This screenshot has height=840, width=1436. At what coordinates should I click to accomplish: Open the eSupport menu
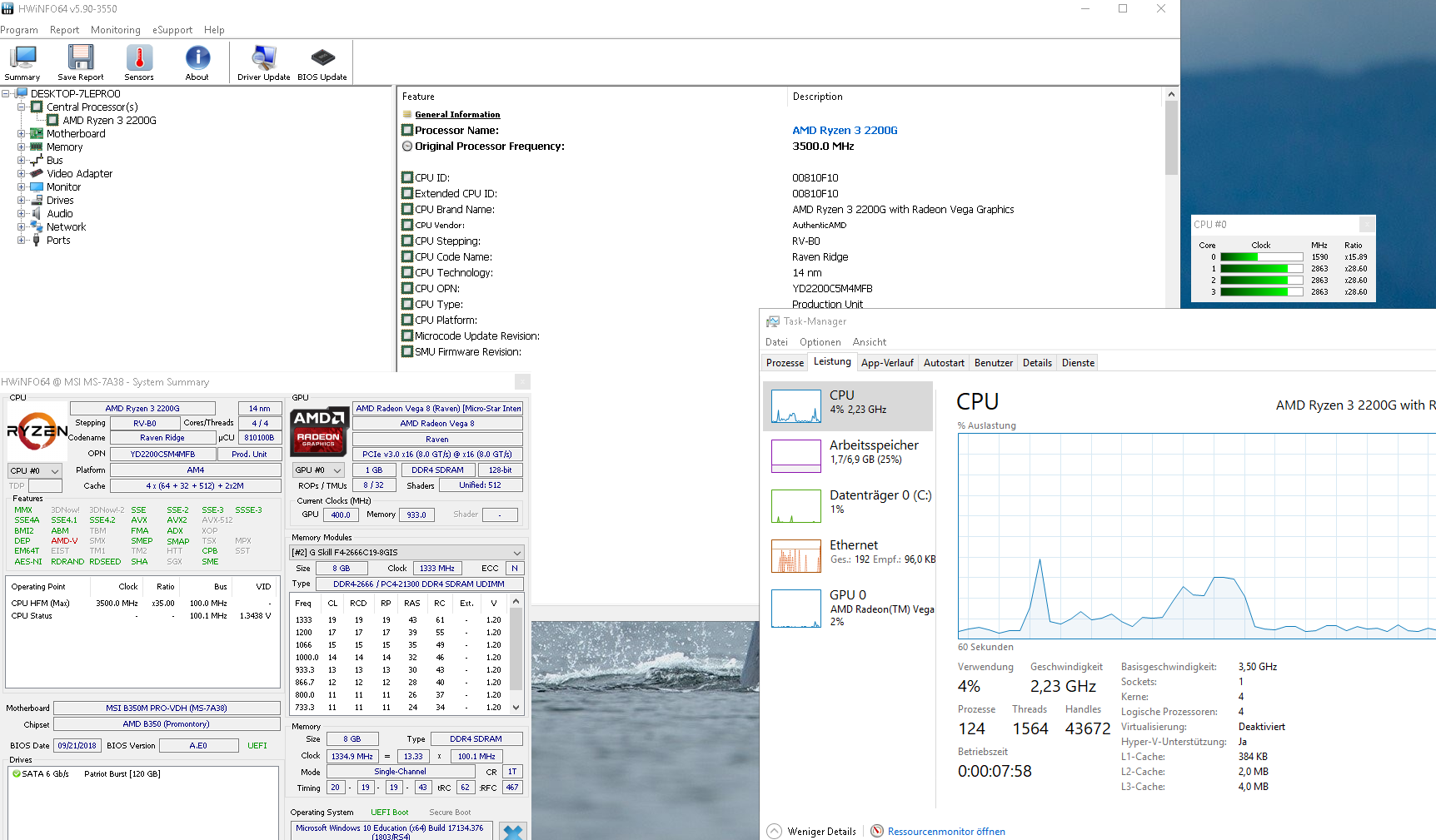(172, 30)
